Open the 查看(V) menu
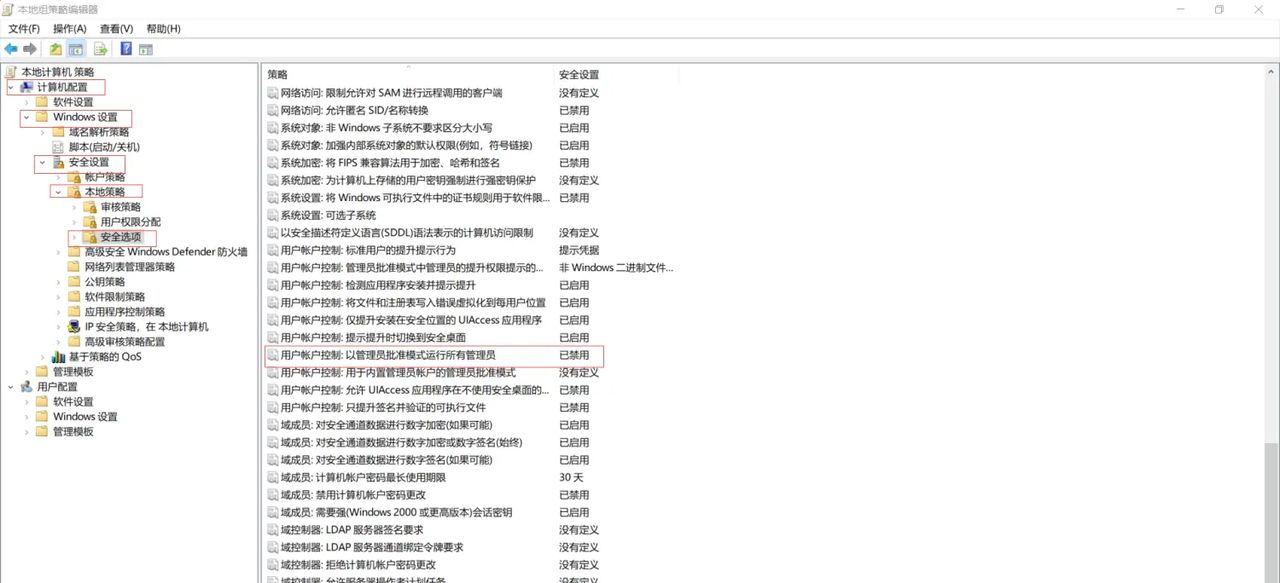This screenshot has height=583, width=1280. tap(116, 29)
